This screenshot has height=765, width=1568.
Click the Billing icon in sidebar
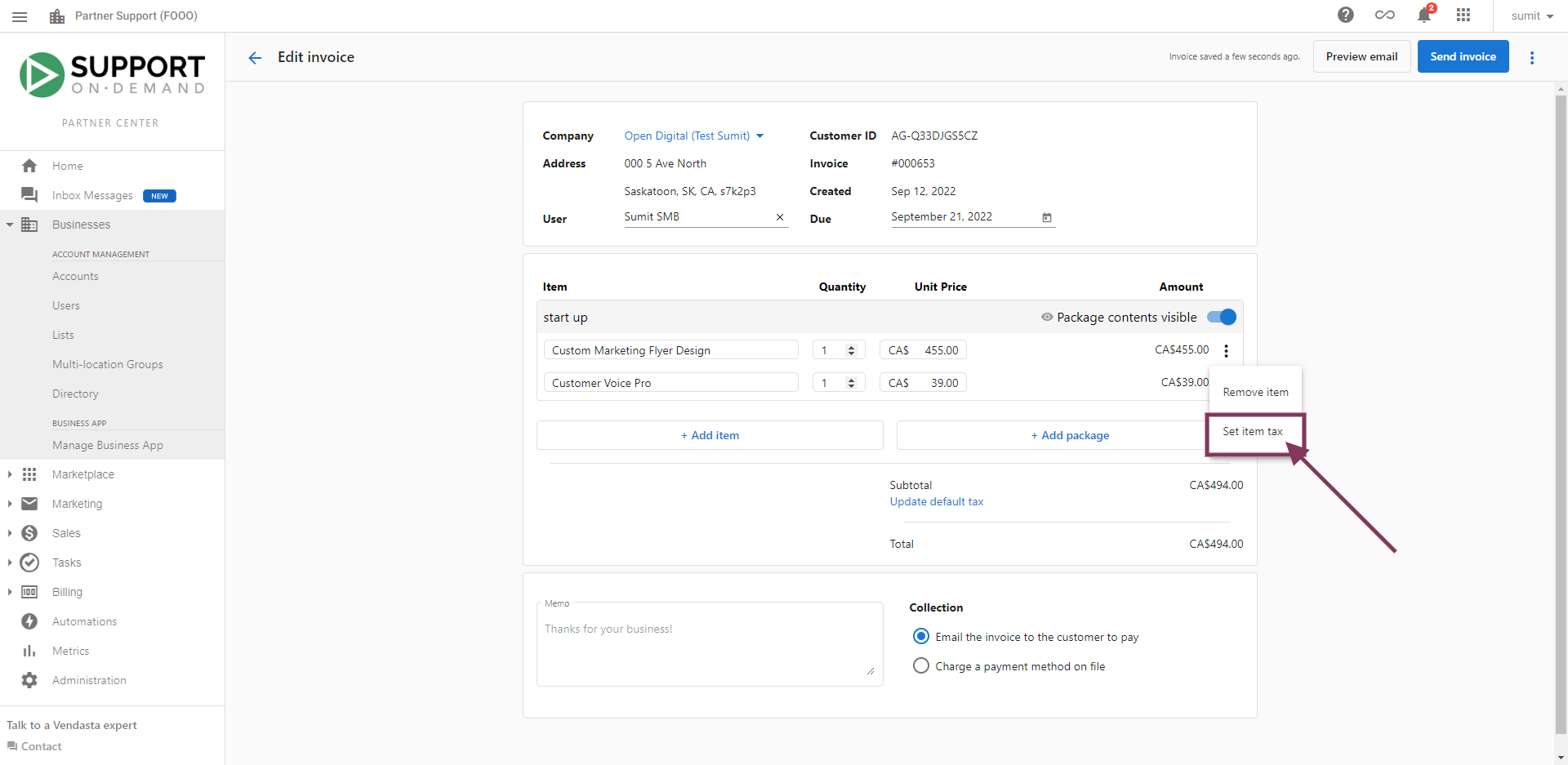(x=29, y=592)
